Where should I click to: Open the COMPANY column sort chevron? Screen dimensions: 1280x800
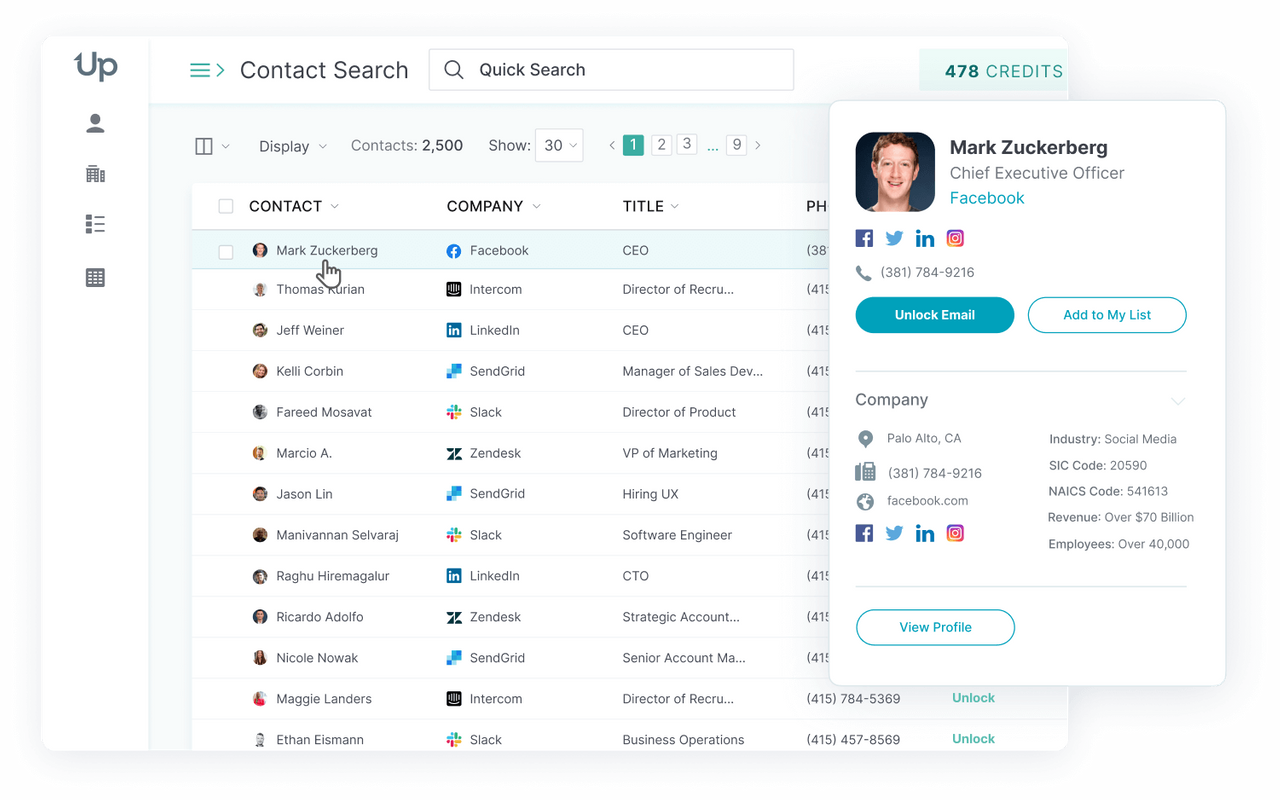coord(537,206)
